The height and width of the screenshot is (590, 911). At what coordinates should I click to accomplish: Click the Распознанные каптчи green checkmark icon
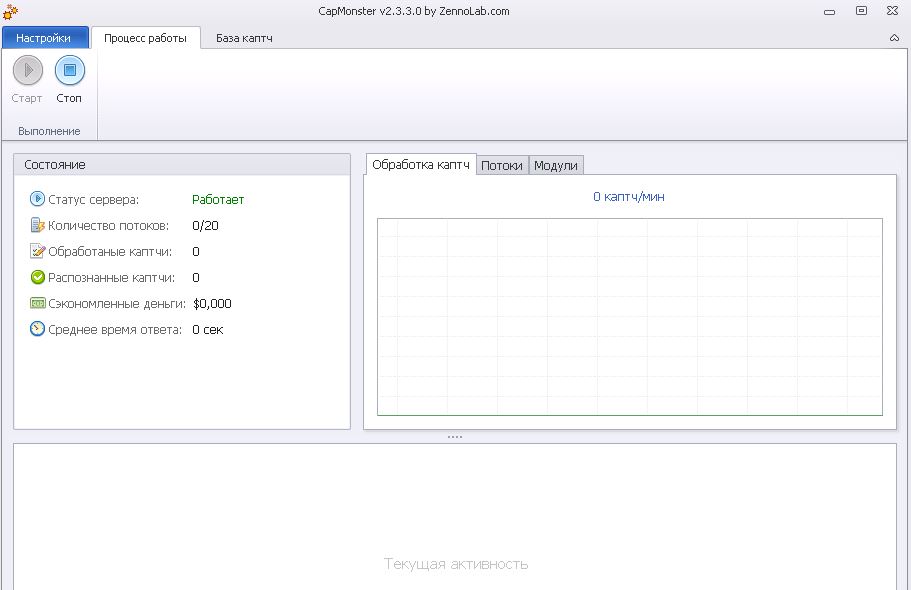point(37,277)
